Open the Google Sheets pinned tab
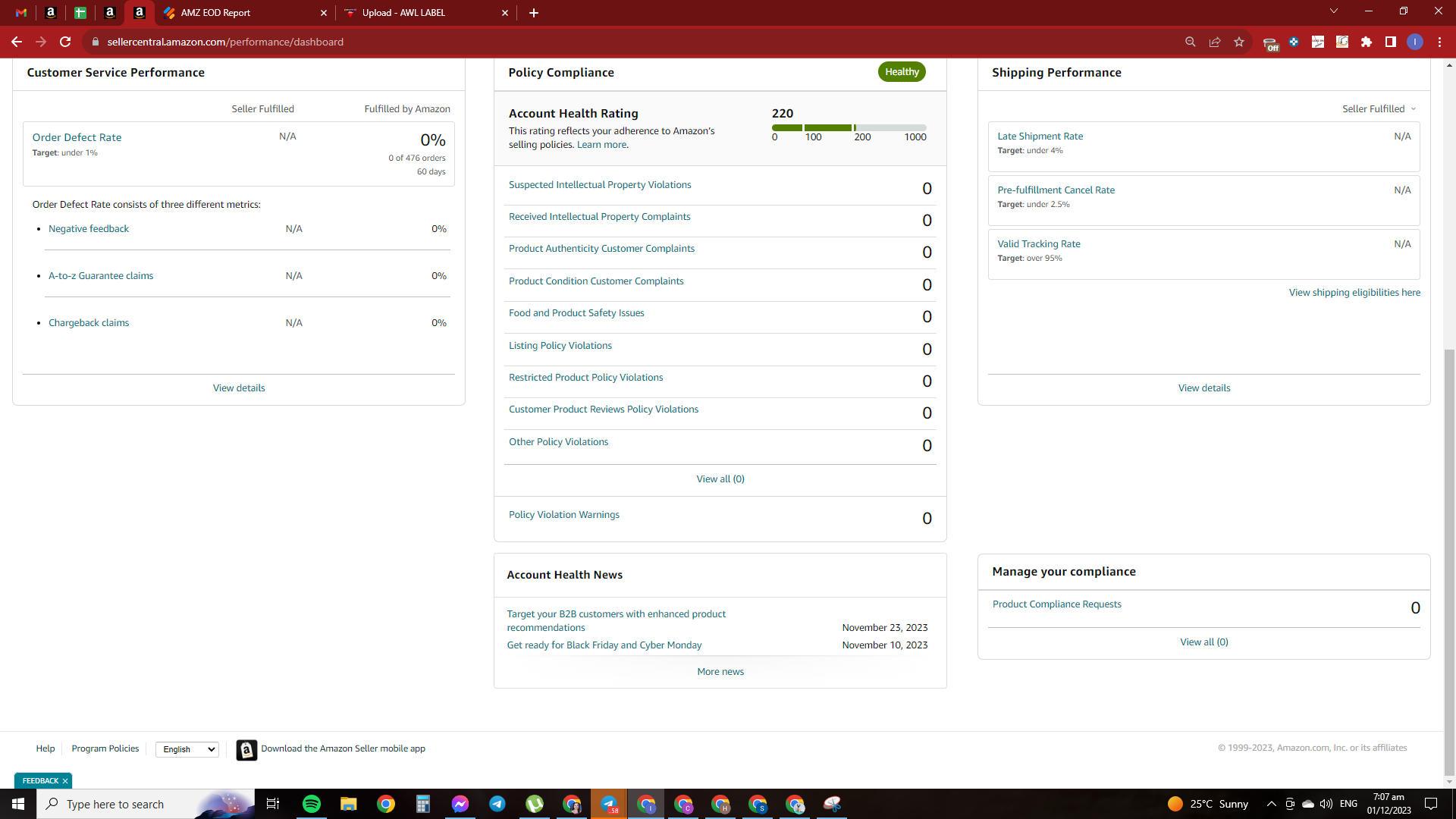 tap(80, 13)
